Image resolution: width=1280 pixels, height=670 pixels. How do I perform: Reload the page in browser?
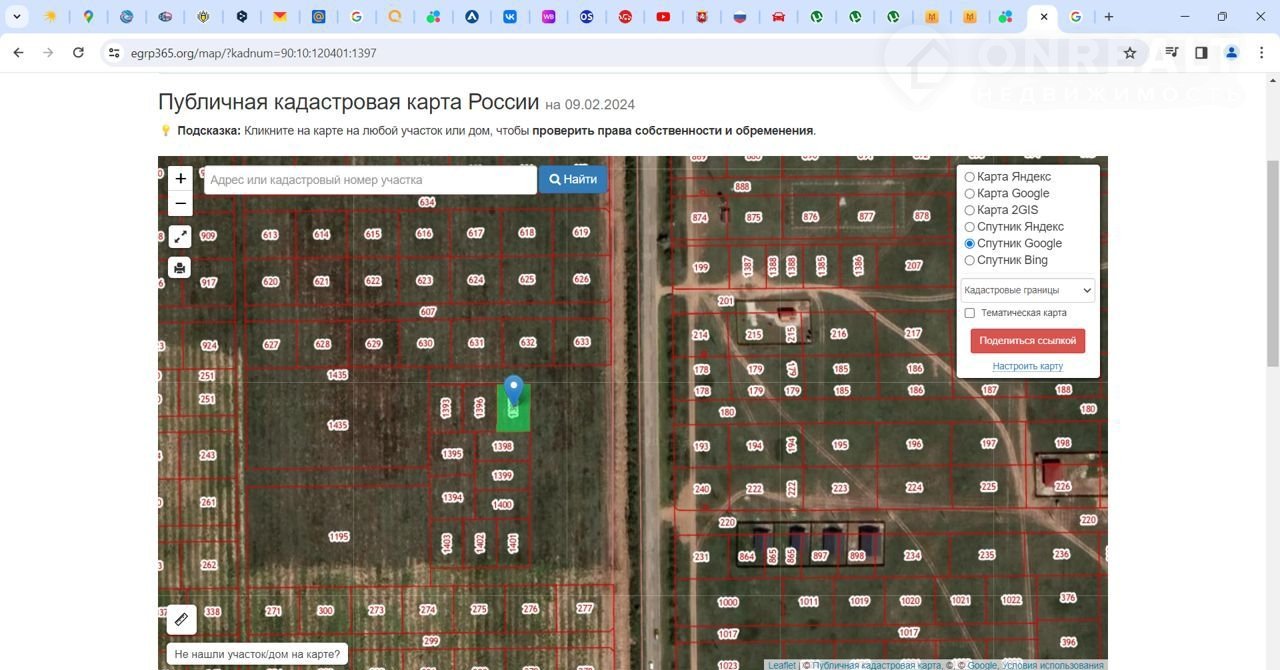pos(78,53)
